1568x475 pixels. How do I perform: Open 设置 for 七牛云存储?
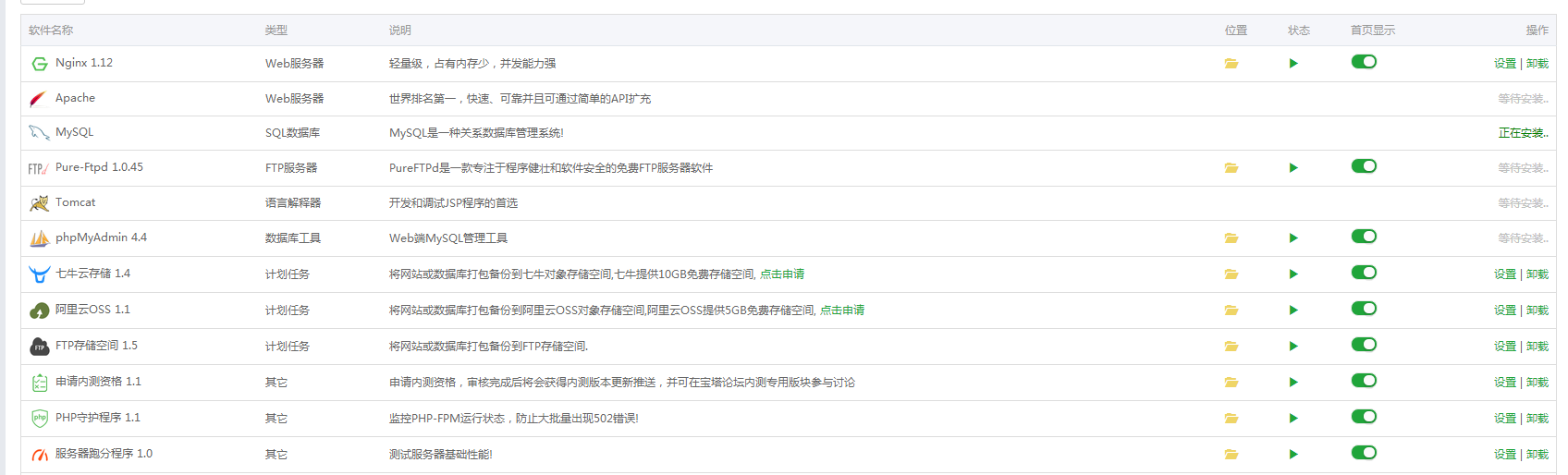(x=1505, y=274)
